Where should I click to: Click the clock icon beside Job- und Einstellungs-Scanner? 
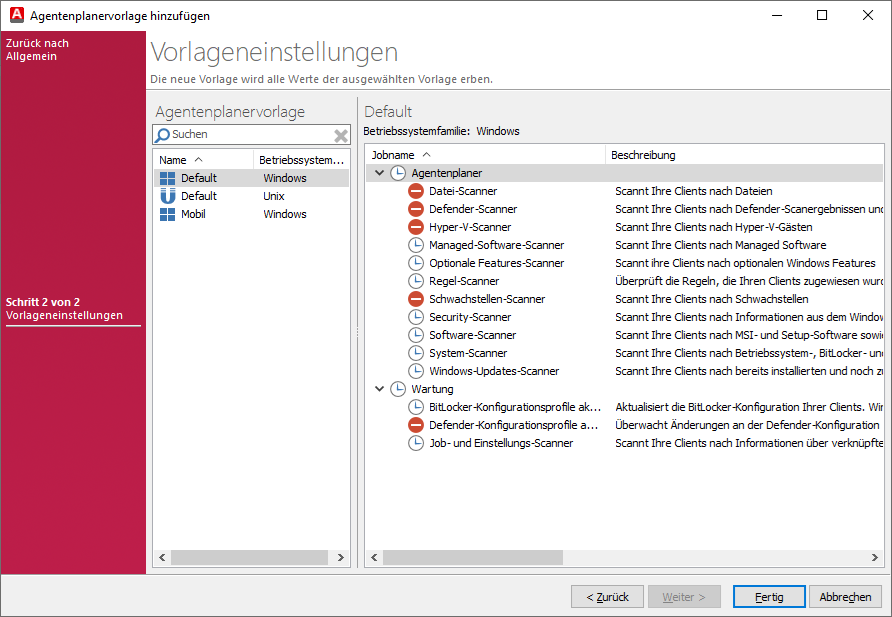point(416,443)
